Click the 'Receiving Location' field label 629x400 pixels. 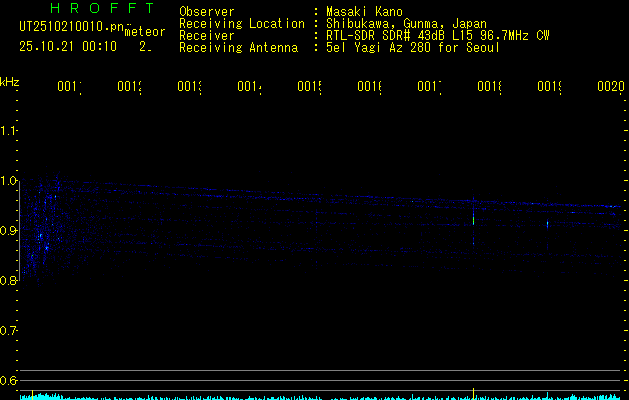[242, 23]
